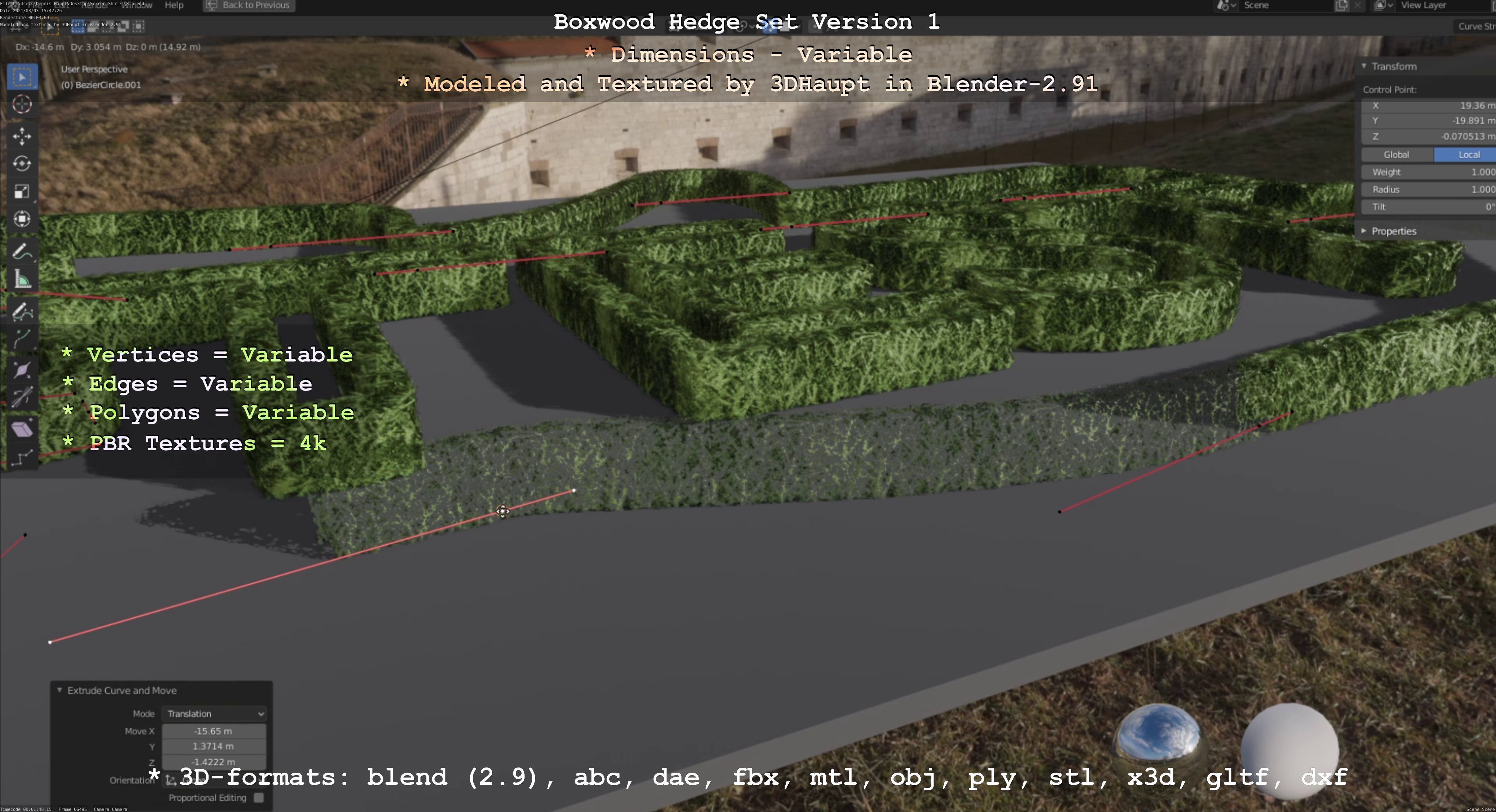The width and height of the screenshot is (1496, 812).
Task: Adjust the Weight value field
Action: [x=1429, y=172]
